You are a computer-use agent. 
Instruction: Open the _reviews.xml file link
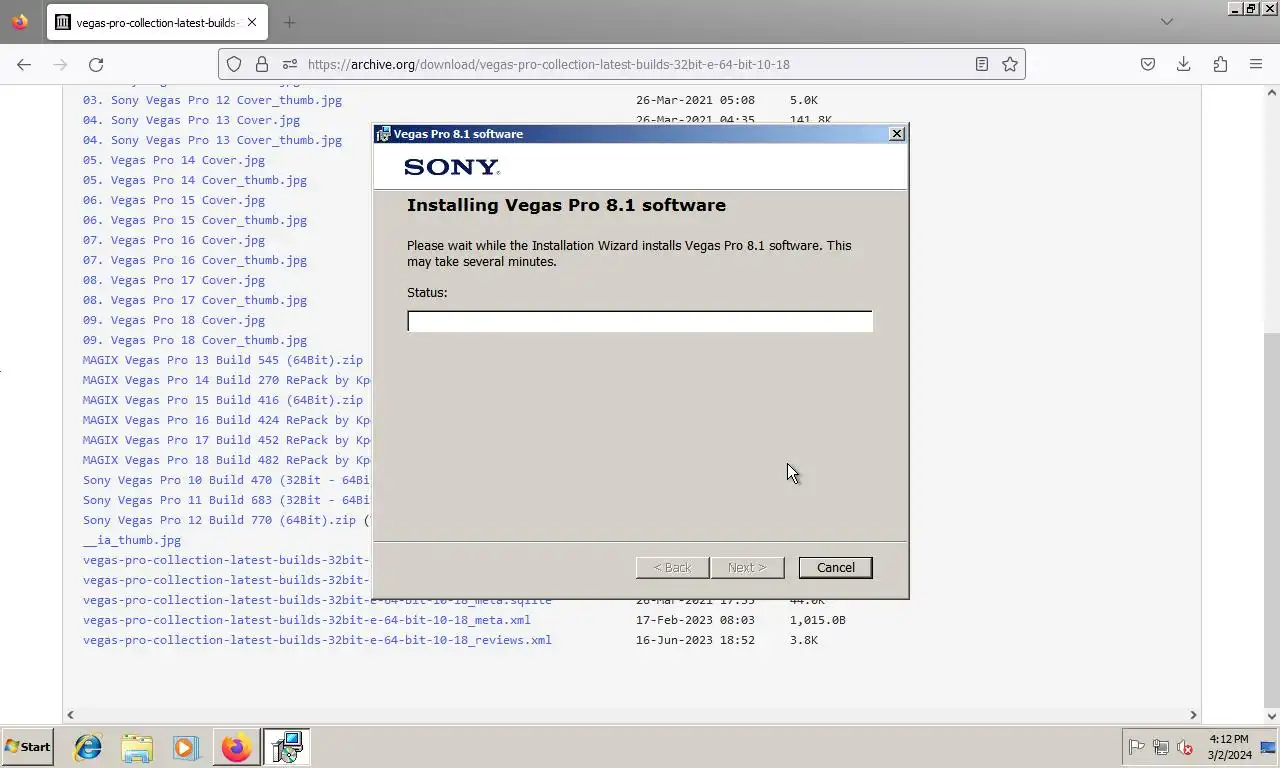coord(317,640)
